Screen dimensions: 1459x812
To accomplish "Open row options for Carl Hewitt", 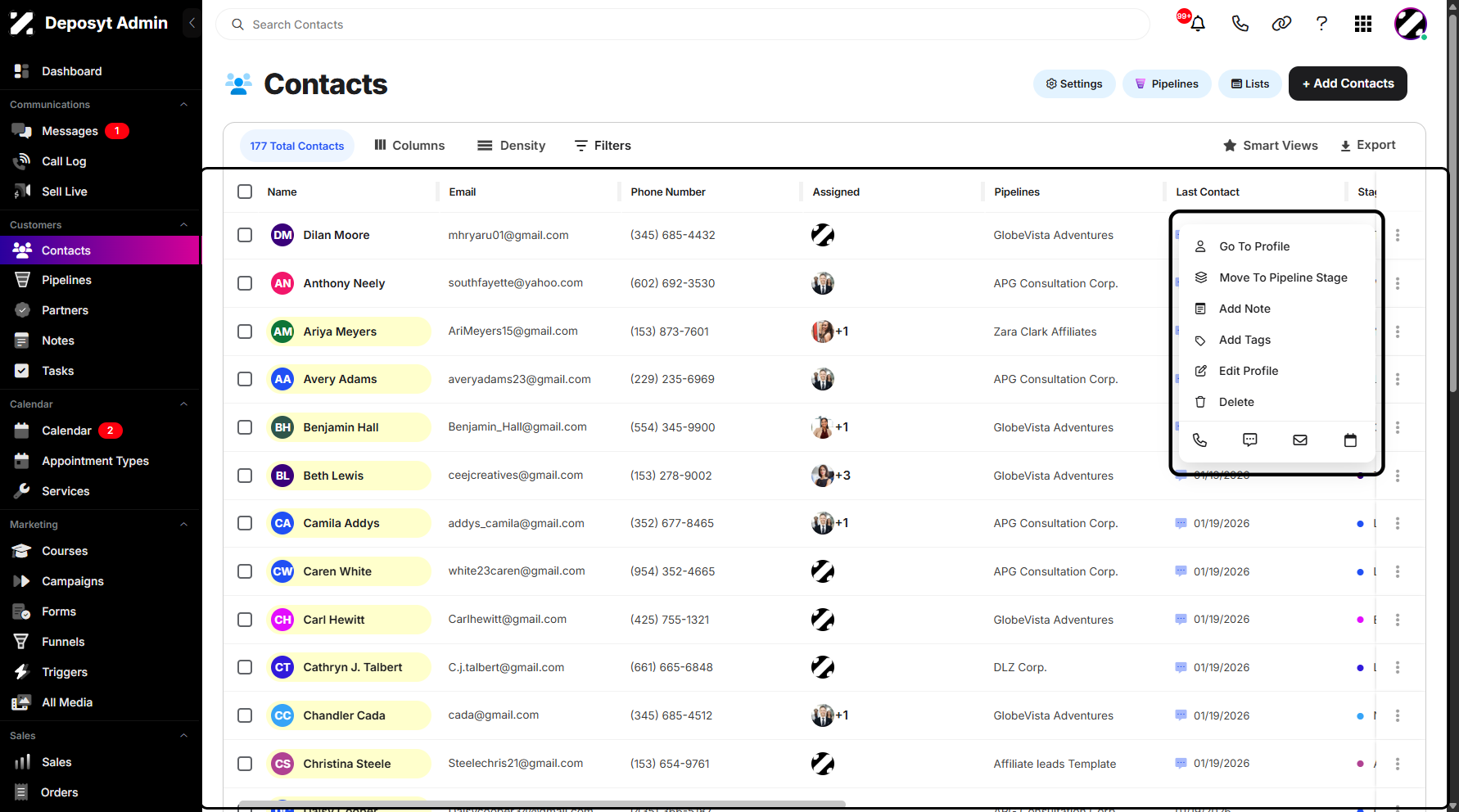I will [x=1398, y=620].
